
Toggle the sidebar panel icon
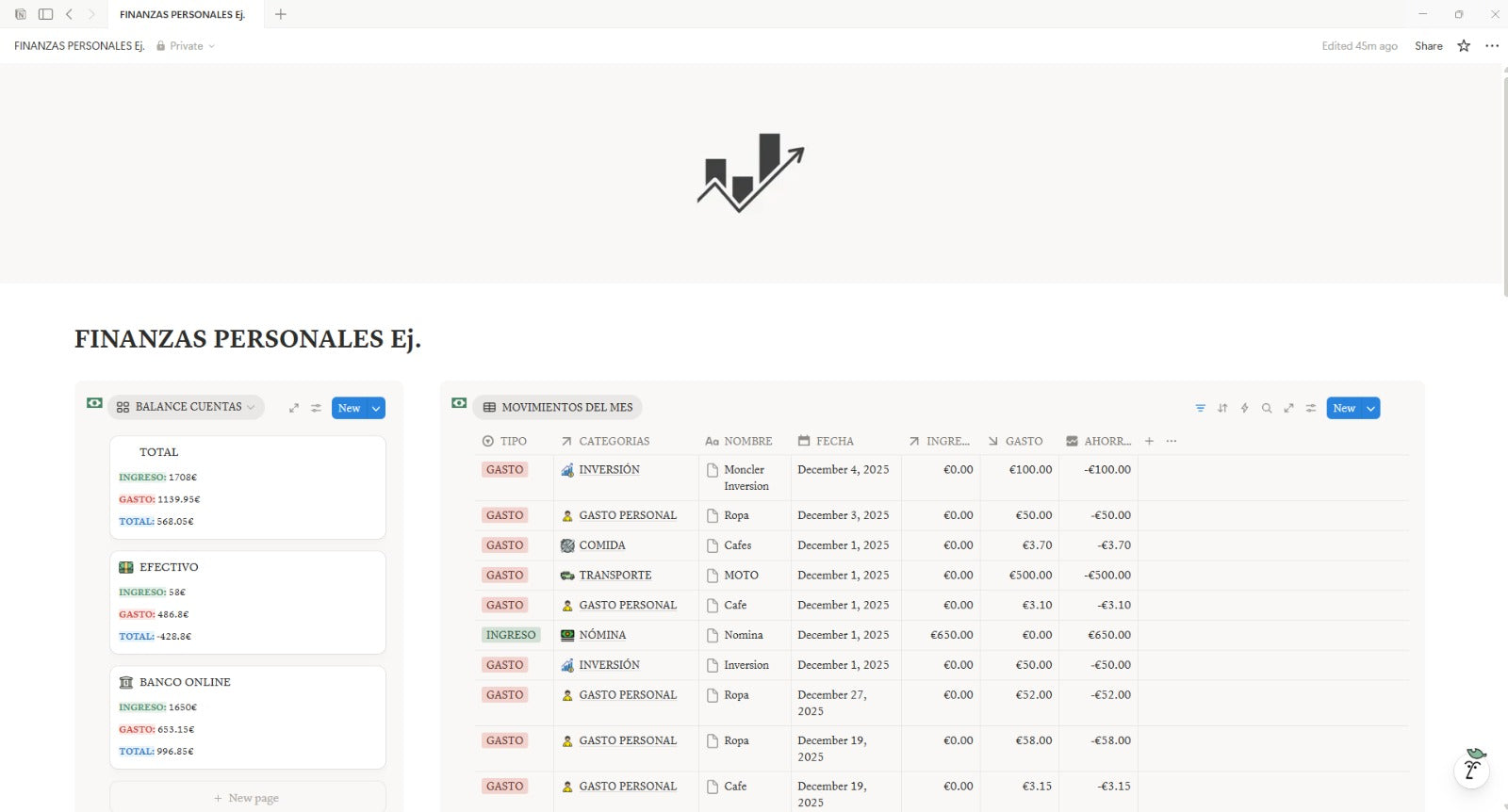click(x=45, y=14)
